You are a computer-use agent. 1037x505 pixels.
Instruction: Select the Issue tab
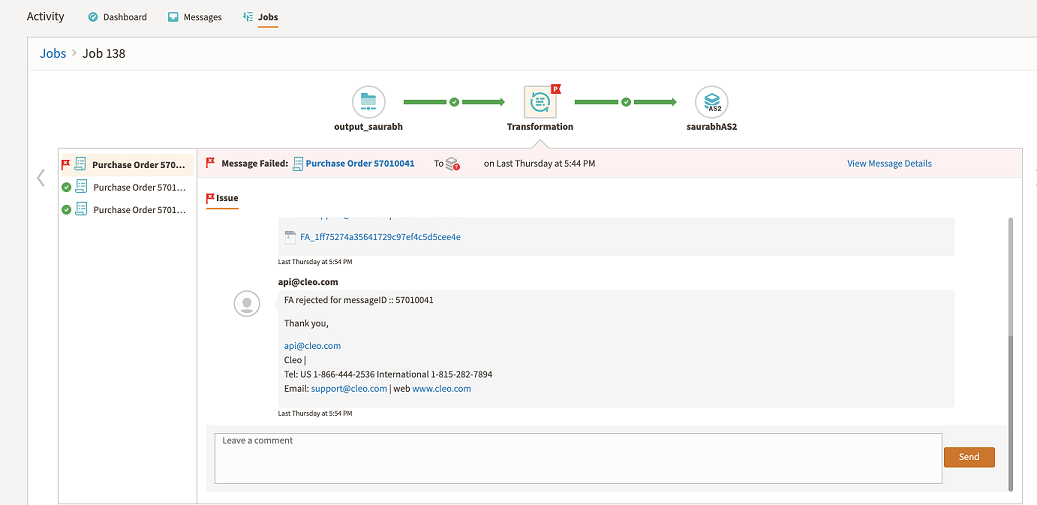[x=222, y=198]
